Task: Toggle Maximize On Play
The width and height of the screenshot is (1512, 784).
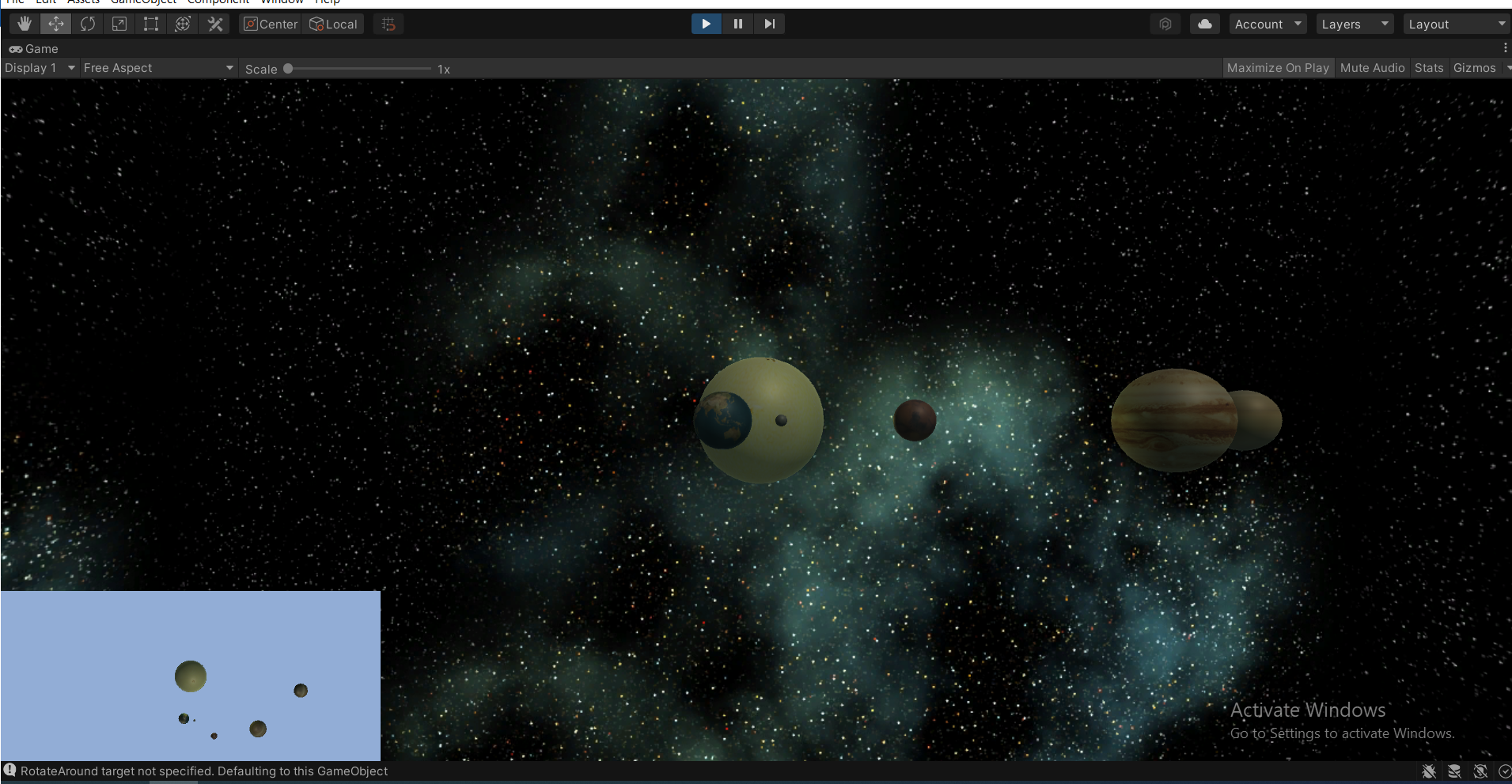Action: pos(1278,68)
